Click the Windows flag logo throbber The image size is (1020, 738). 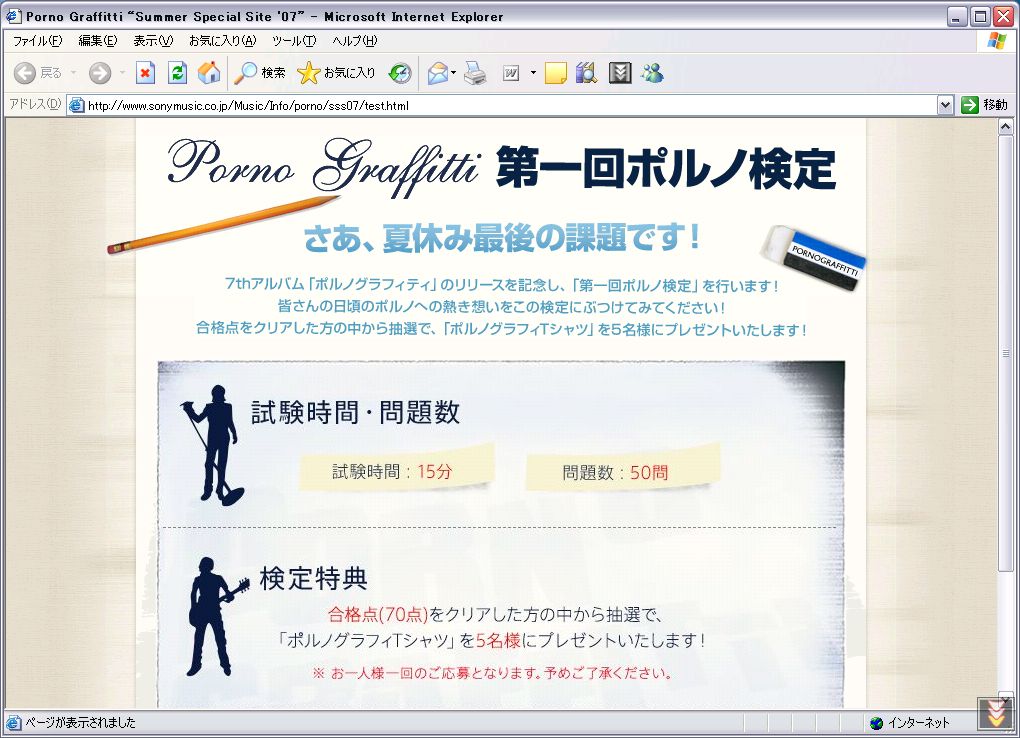[x=997, y=41]
